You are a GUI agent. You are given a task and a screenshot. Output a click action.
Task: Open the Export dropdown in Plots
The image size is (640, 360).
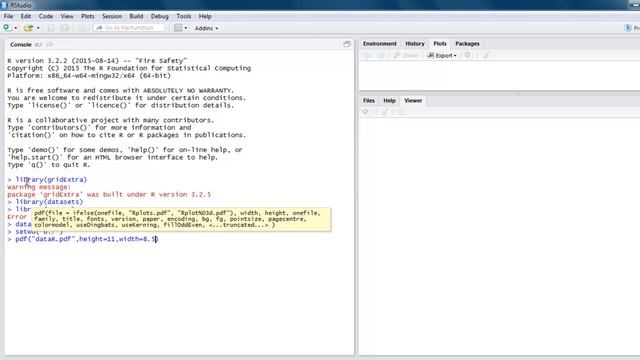tap(442, 56)
